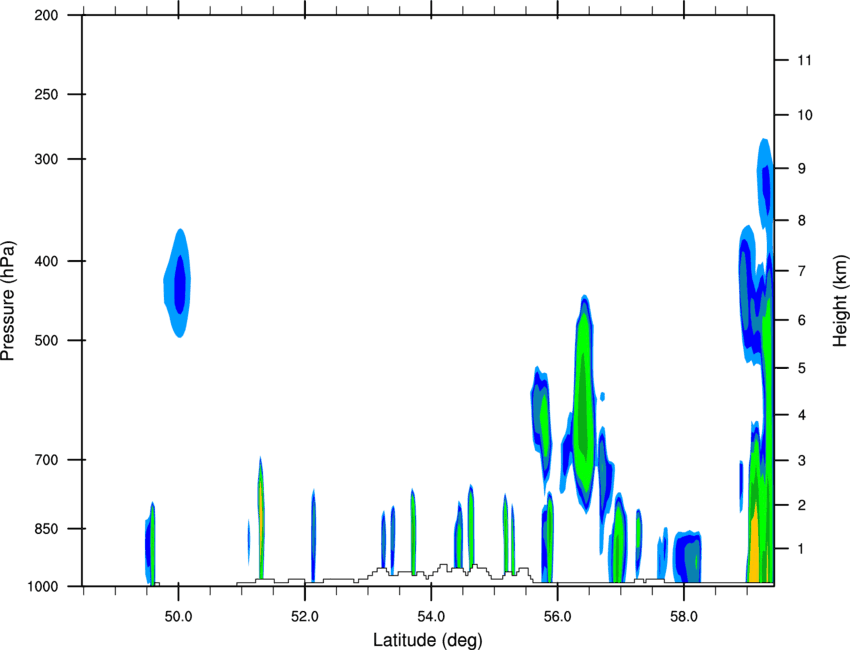Click pressure tick label 250
The width and height of the screenshot is (850, 650).
pos(46,94)
